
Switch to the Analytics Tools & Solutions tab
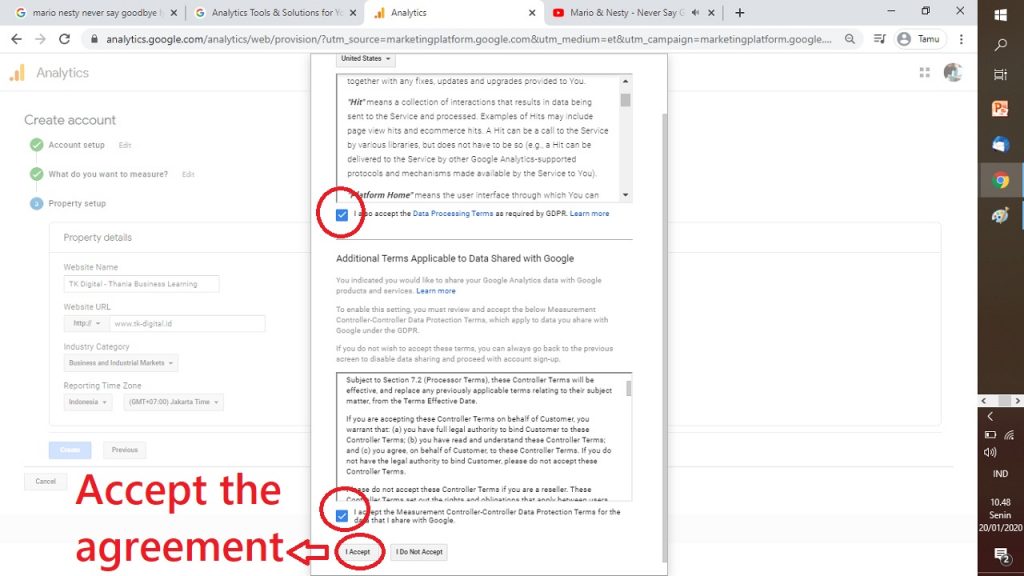point(270,13)
